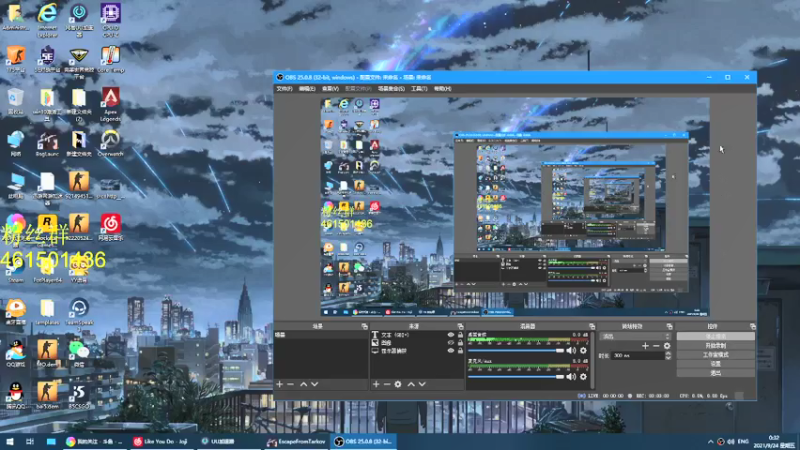Open the Windows Start menu
The width and height of the screenshot is (800, 450).
coord(10,441)
